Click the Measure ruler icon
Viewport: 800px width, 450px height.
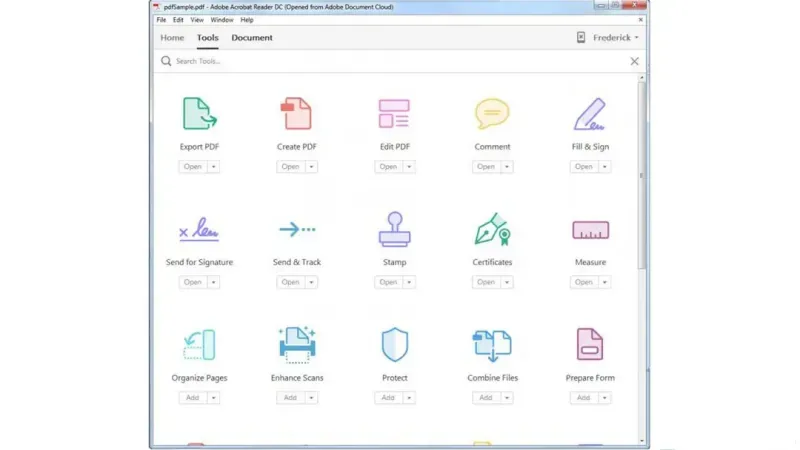[590, 230]
